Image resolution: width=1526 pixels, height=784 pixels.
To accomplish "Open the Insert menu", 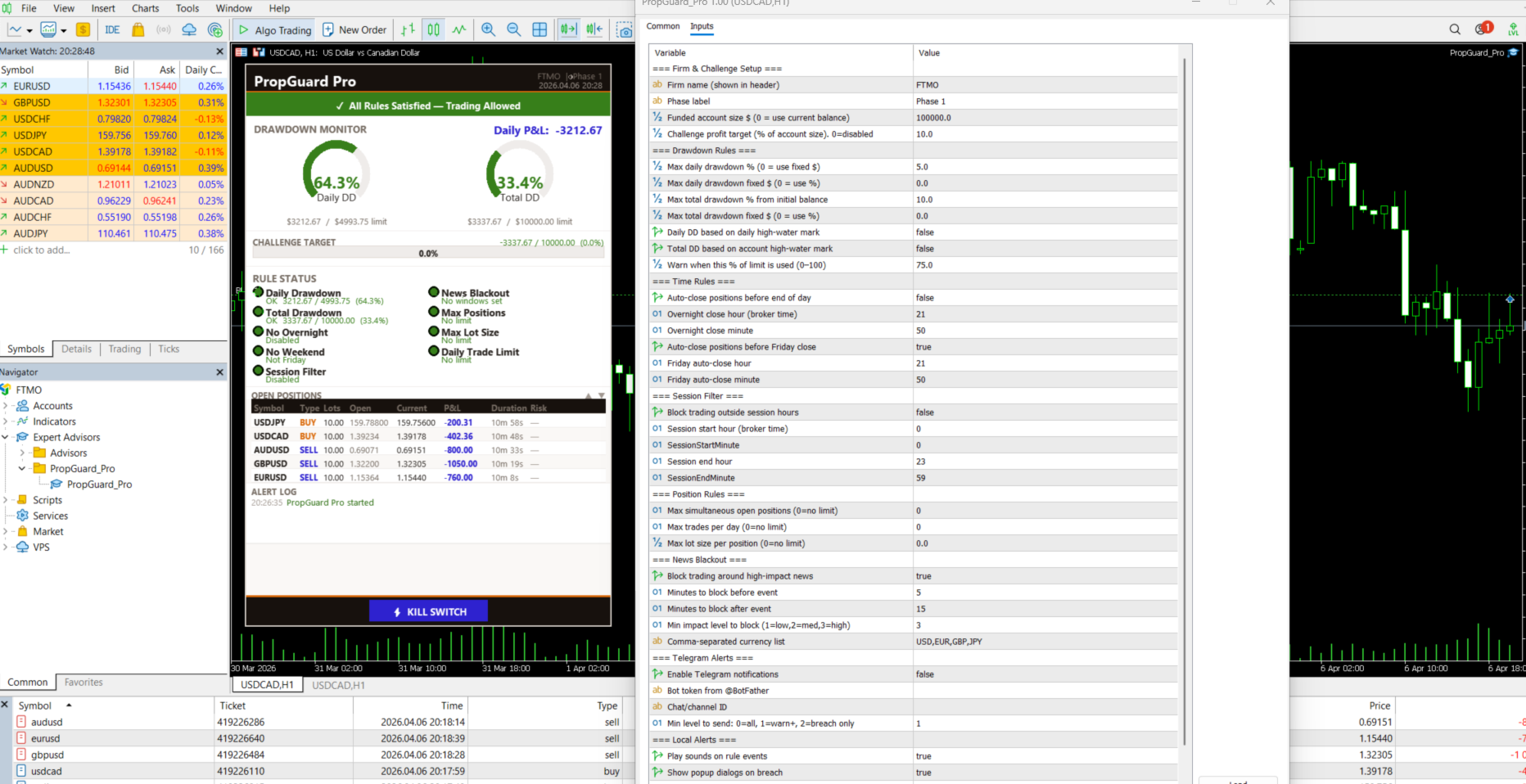I will pos(103,8).
